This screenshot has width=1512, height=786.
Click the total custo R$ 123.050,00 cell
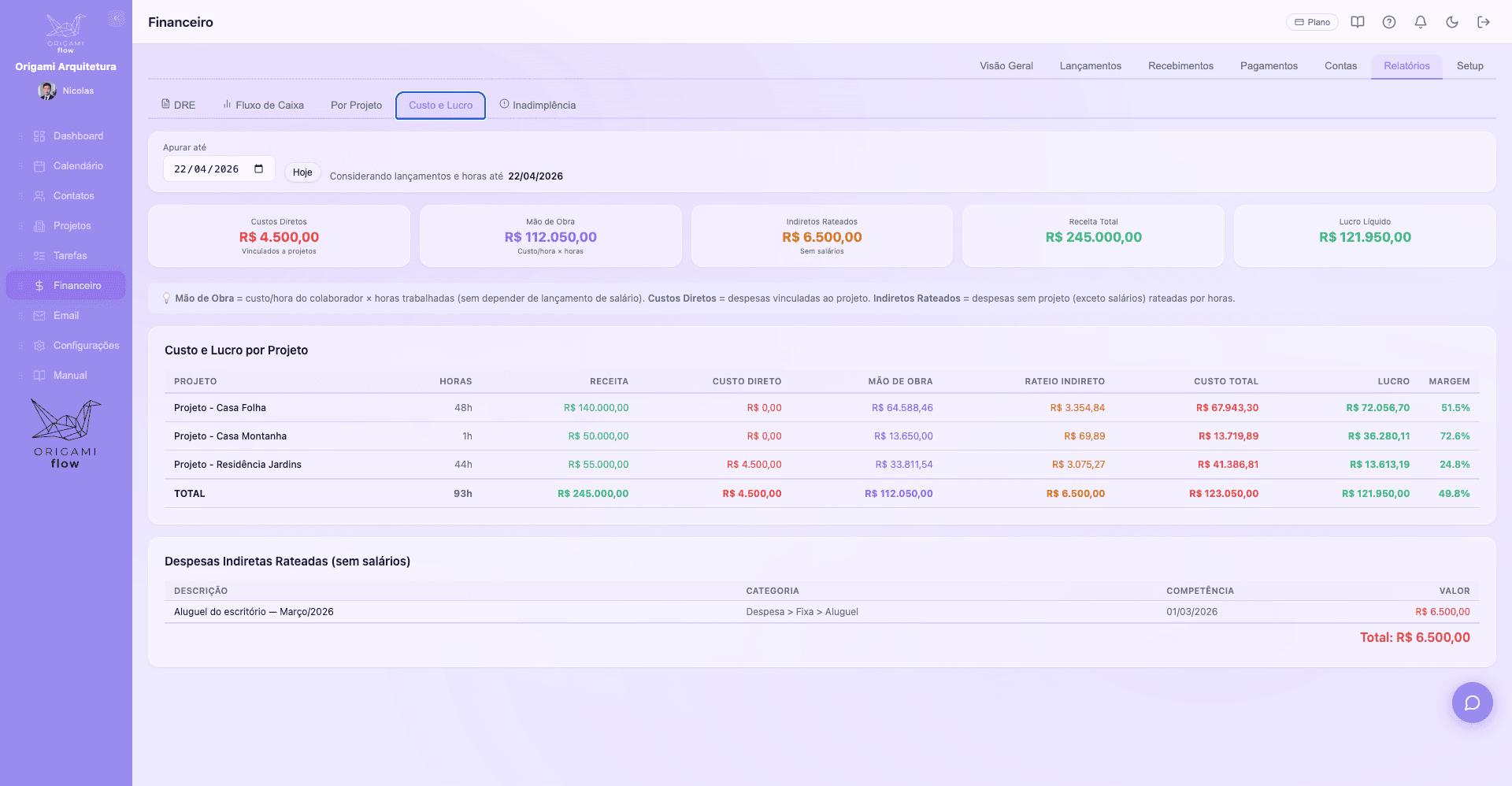[1223, 494]
